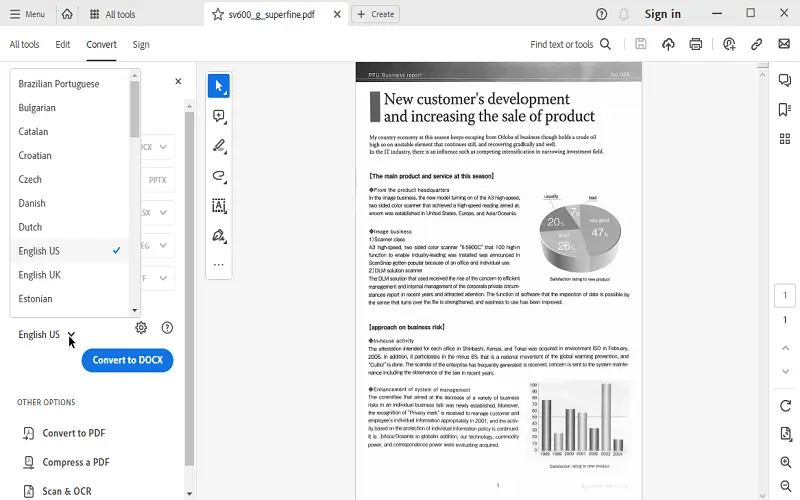Go to the Home icon
Image resolution: width=800 pixels, height=500 pixels.
point(67,14)
